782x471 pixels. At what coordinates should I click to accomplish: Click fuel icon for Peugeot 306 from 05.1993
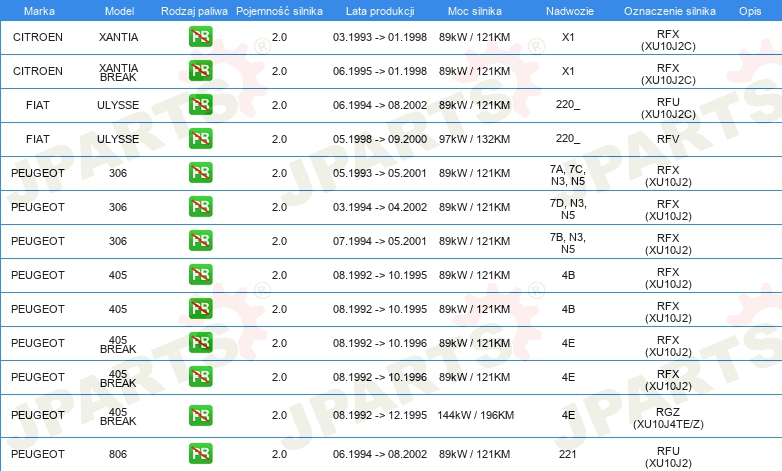[200, 173]
